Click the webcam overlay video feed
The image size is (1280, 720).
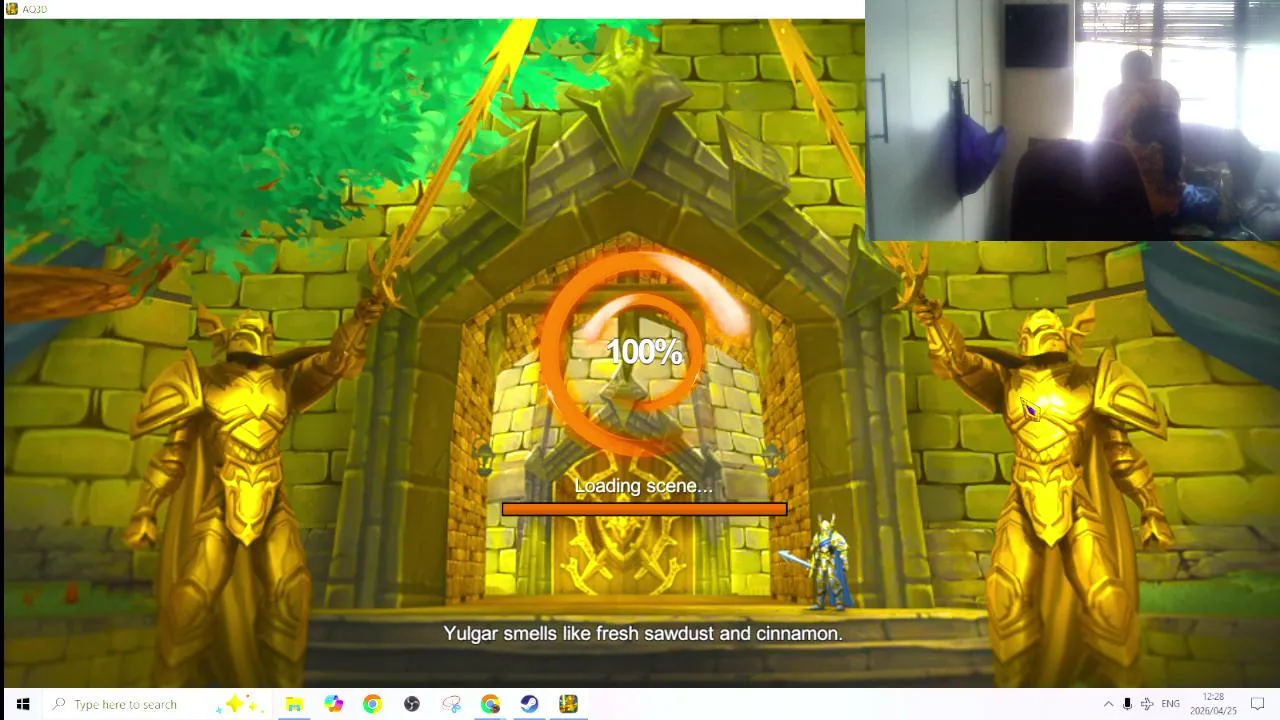tap(1072, 120)
